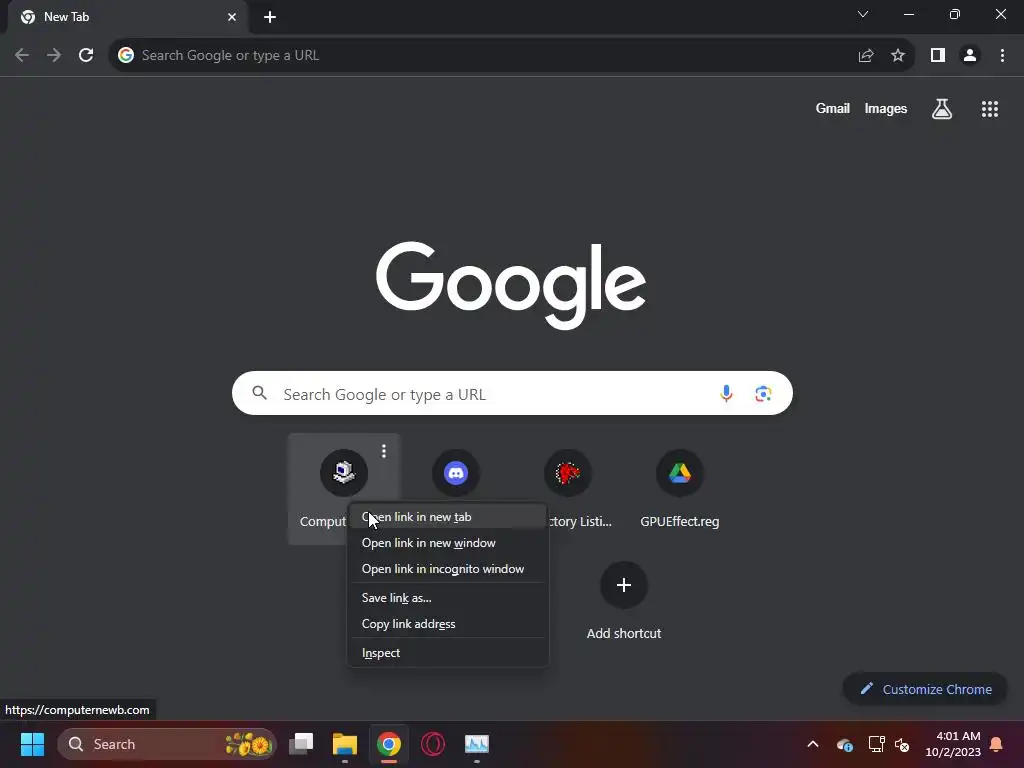Open the Google apps grid icon
This screenshot has width=1024, height=768.
(990, 109)
